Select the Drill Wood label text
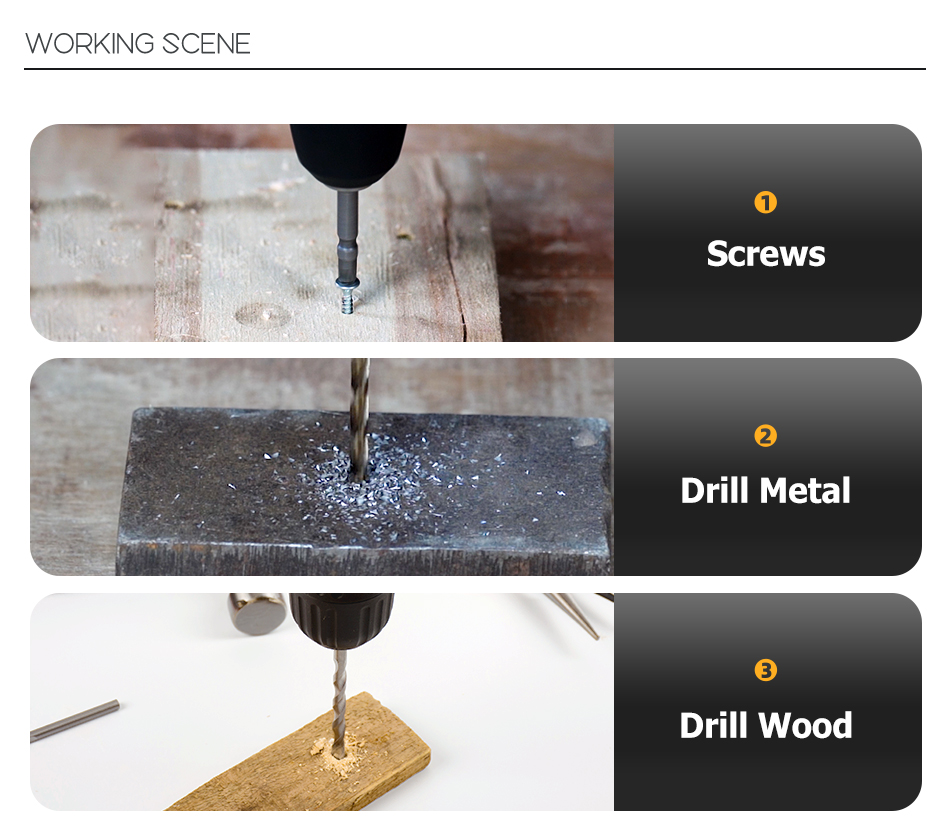 pyautogui.click(x=766, y=725)
